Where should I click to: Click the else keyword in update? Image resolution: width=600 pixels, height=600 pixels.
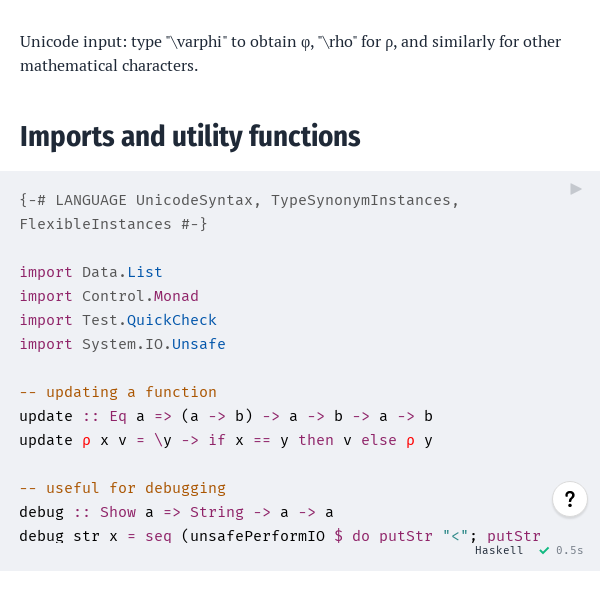378,440
